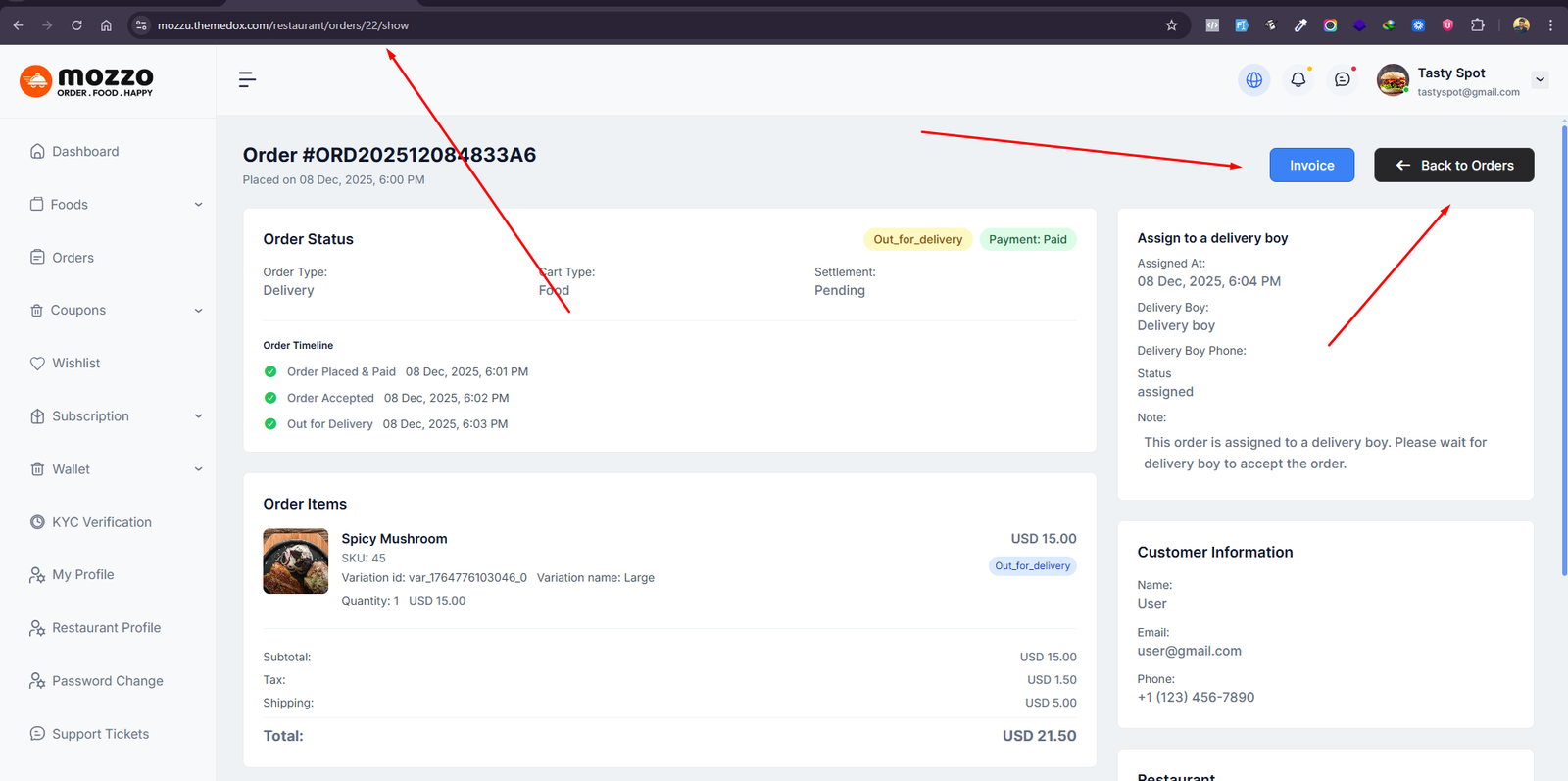Image resolution: width=1568 pixels, height=781 pixels.
Task: Bookmark this page with star icon
Action: coord(1171,25)
